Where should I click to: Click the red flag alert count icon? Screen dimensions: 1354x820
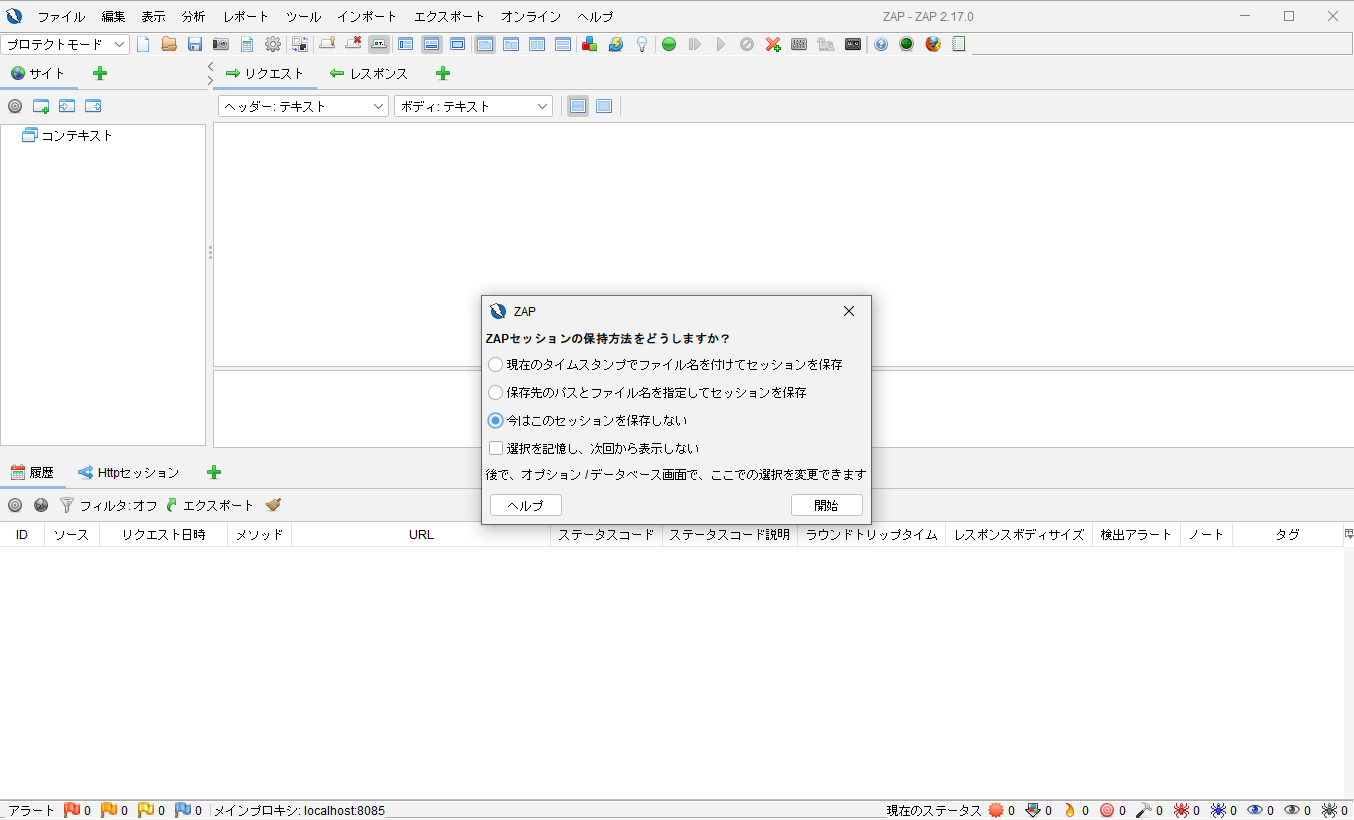tap(72, 810)
